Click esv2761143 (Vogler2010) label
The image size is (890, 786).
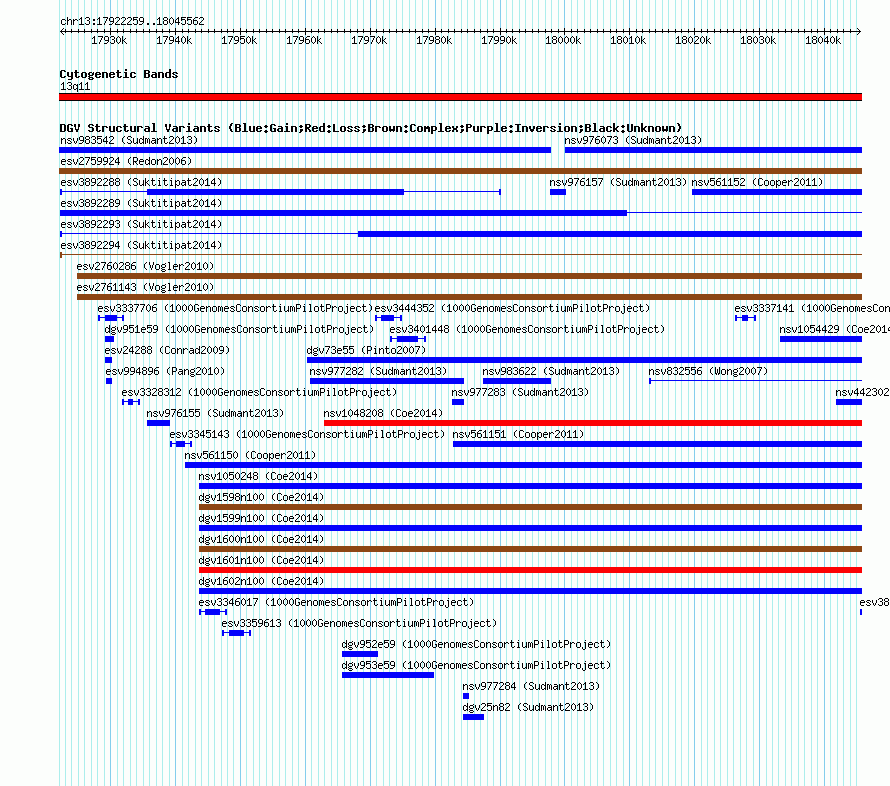coord(145,287)
